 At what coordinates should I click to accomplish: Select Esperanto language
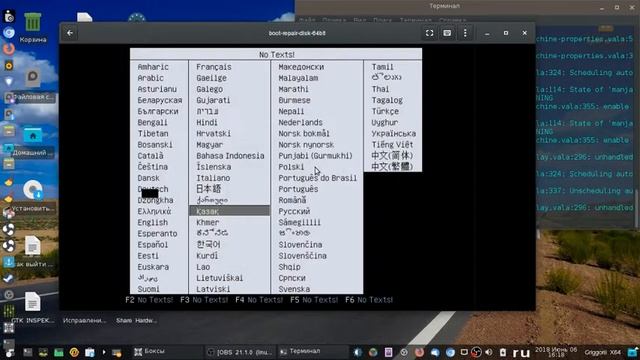157,234
